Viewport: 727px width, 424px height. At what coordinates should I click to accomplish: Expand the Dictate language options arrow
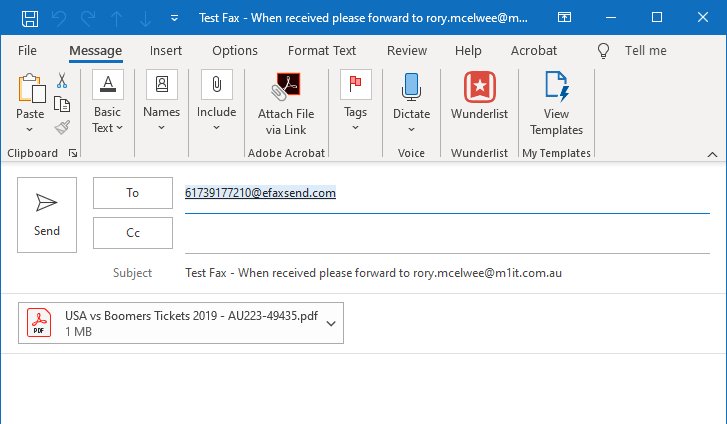(411, 129)
